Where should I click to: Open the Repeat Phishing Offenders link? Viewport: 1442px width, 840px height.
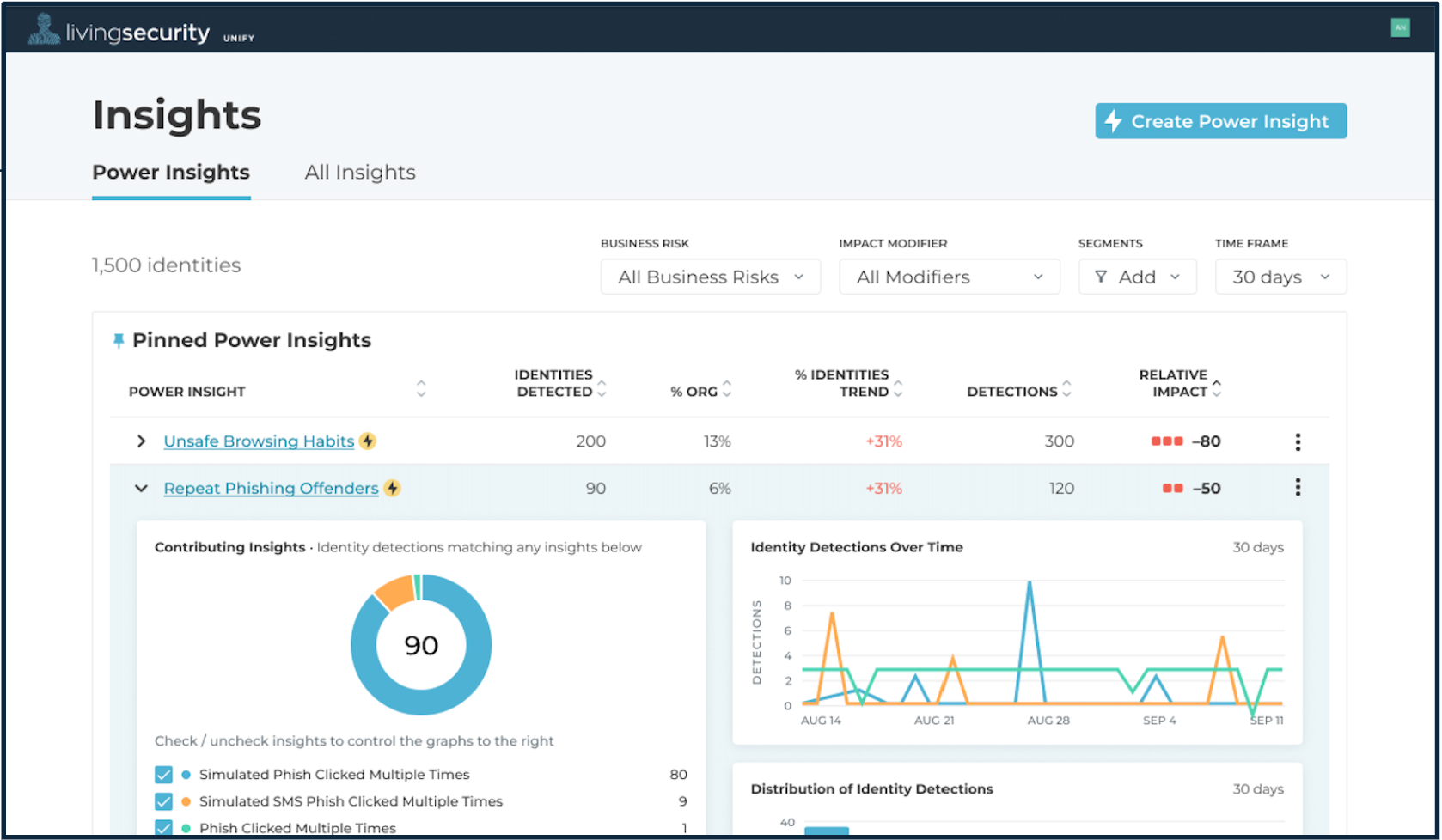pyautogui.click(x=271, y=488)
